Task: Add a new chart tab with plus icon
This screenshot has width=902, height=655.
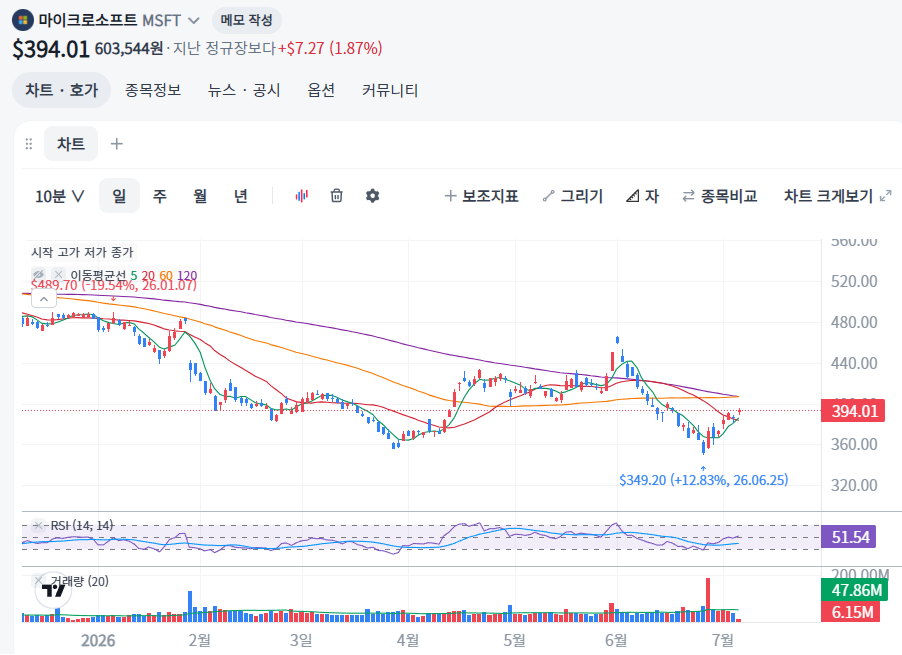Action: [117, 144]
